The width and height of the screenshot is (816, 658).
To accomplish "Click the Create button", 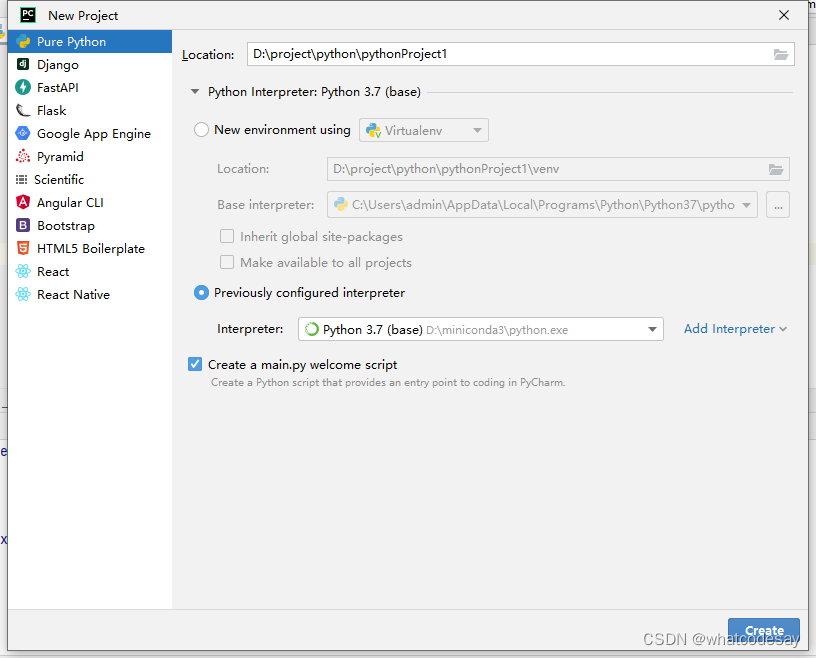I will [763, 631].
